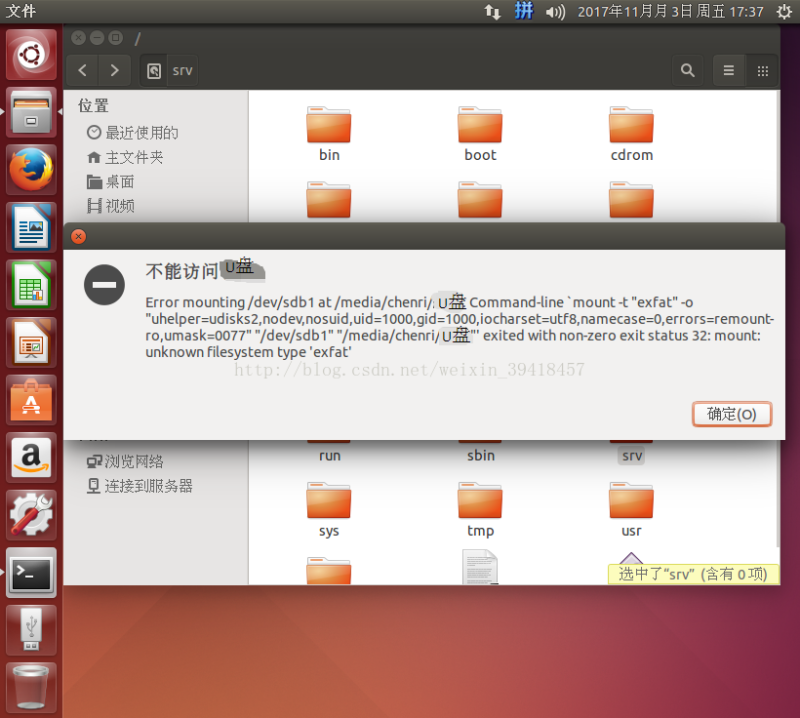
Task: Click the USB drive launcher icon
Action: (x=31, y=631)
